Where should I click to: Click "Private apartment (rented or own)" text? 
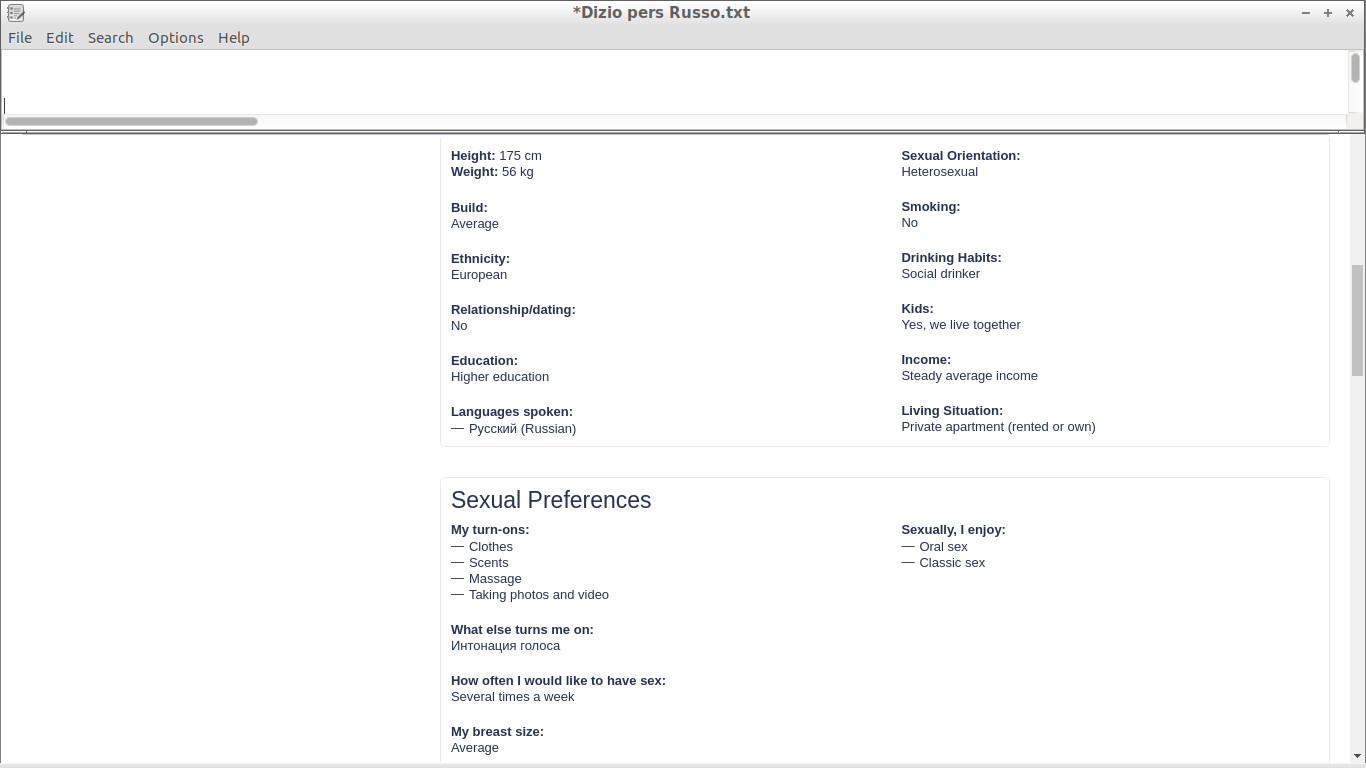pyautogui.click(x=998, y=427)
